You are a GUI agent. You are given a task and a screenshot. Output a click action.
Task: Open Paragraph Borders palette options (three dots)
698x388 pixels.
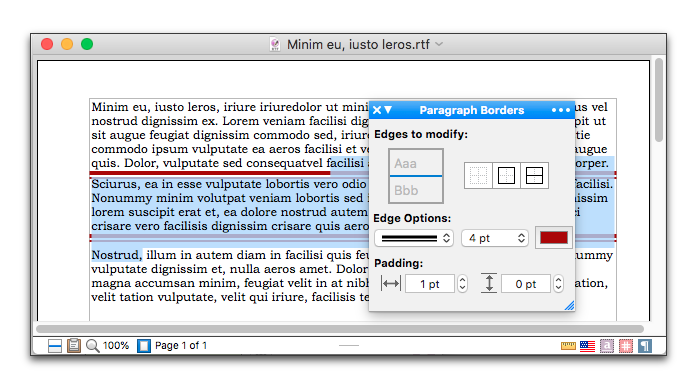(x=560, y=110)
